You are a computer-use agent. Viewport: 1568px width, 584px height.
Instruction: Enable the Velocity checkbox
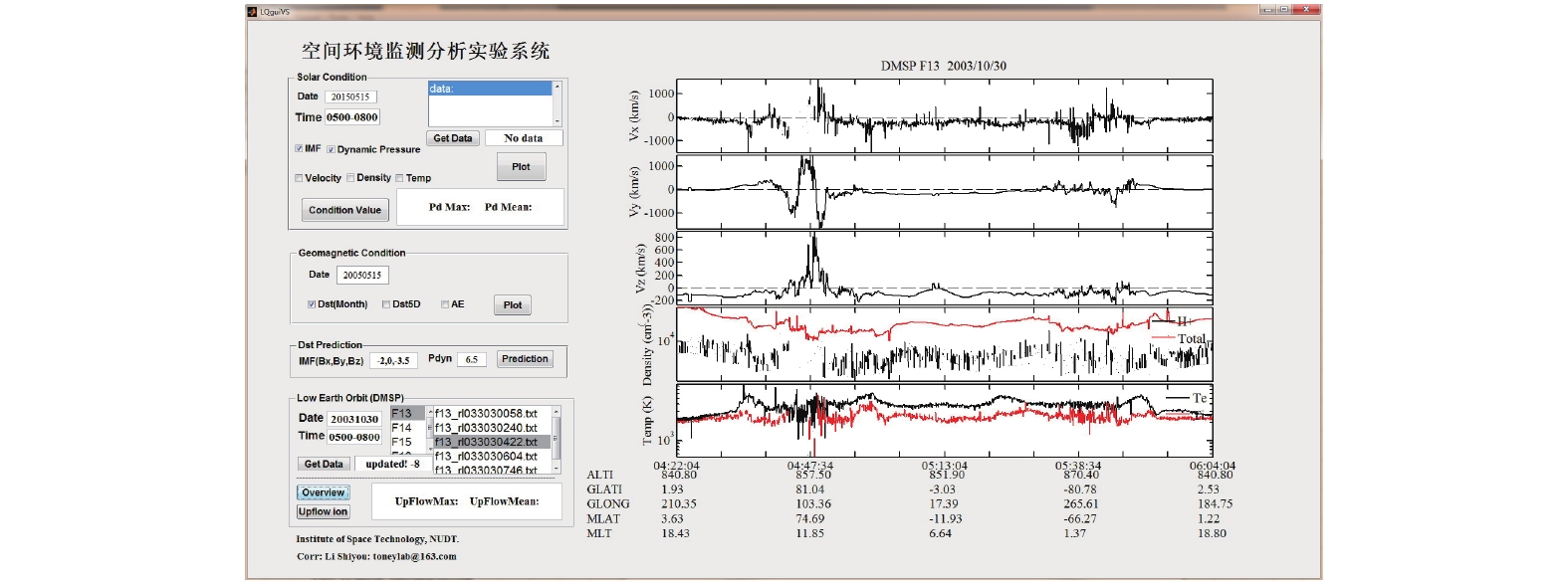299,178
